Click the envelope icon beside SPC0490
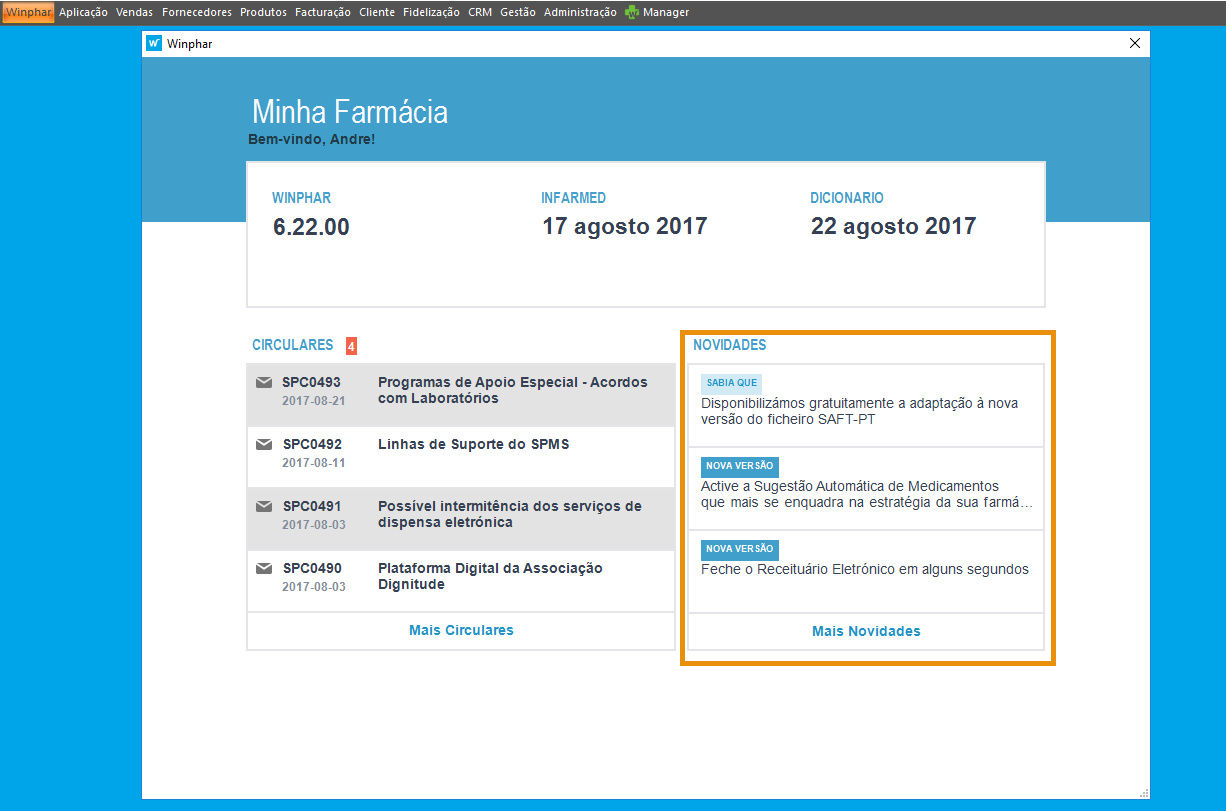1226x811 pixels. pyautogui.click(x=264, y=568)
